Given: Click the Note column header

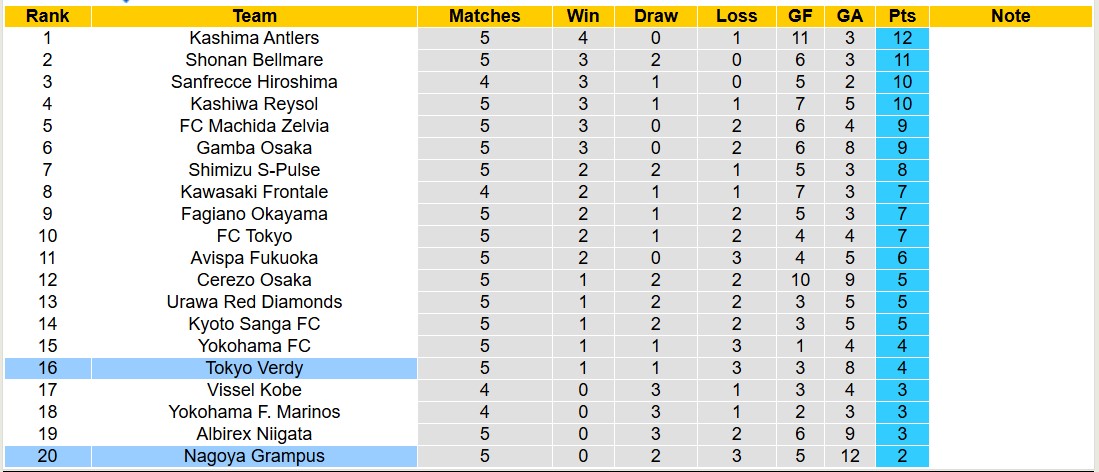Looking at the screenshot, I should [1011, 16].
